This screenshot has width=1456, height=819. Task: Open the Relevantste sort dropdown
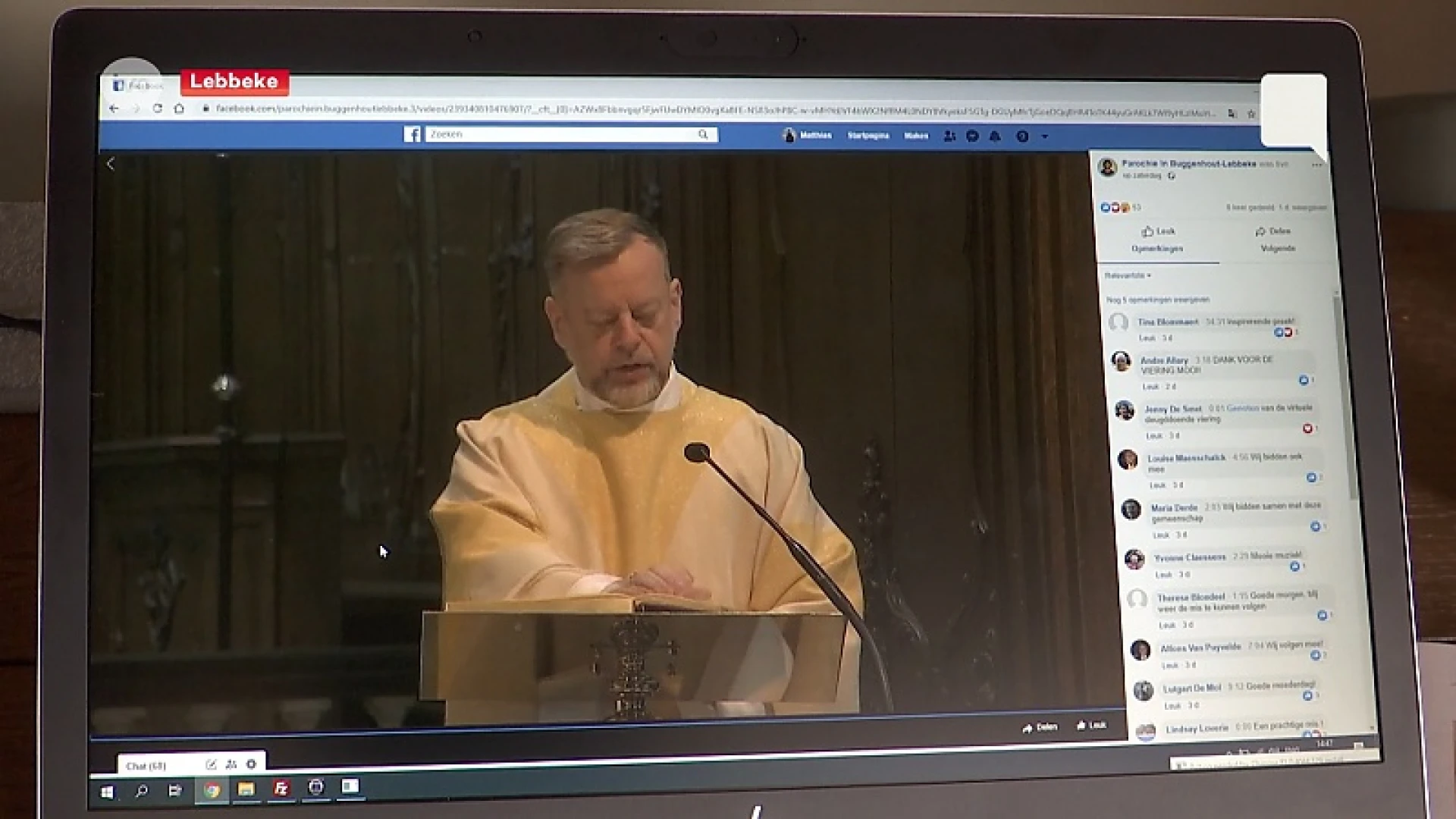tap(1128, 275)
